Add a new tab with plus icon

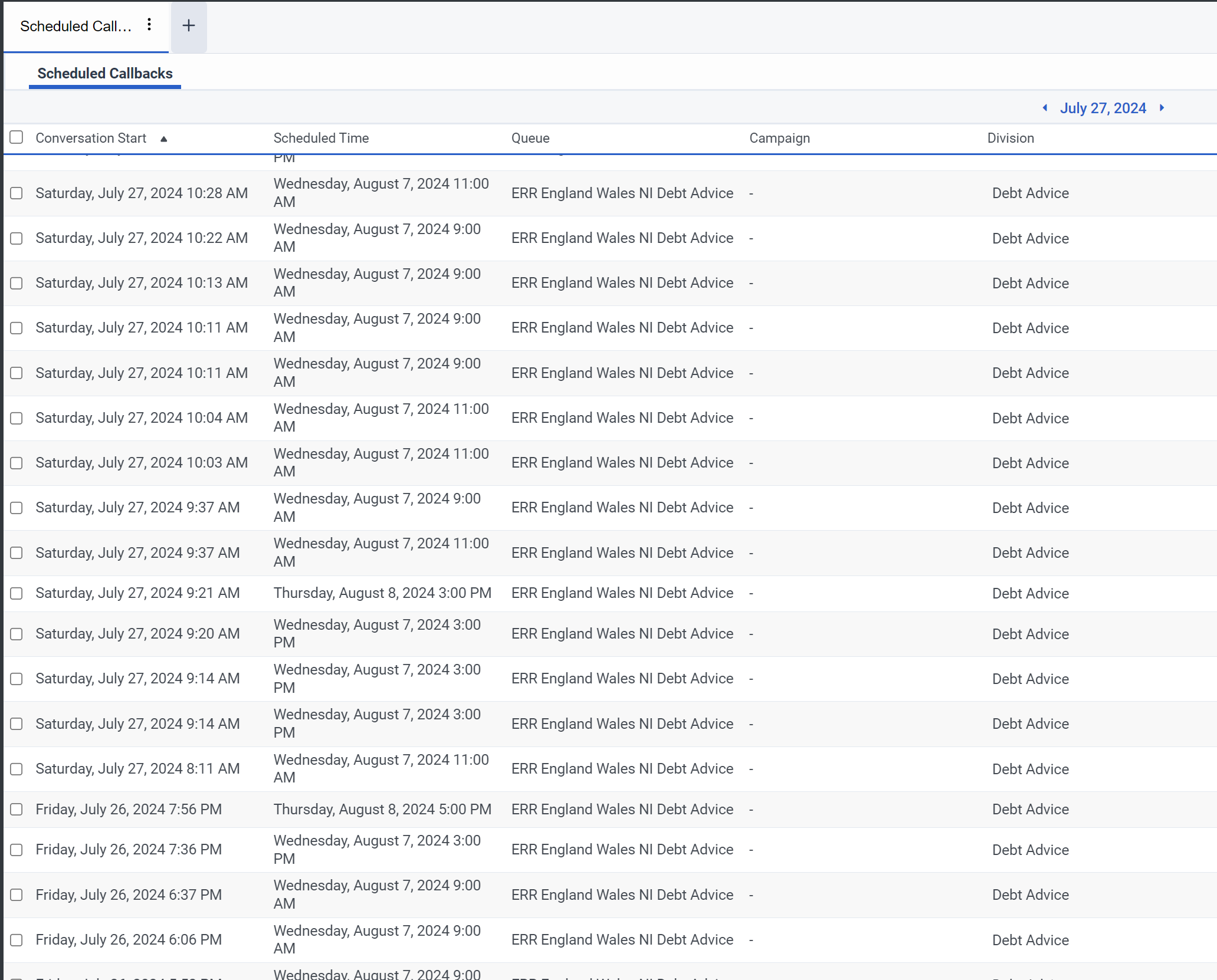click(x=189, y=25)
